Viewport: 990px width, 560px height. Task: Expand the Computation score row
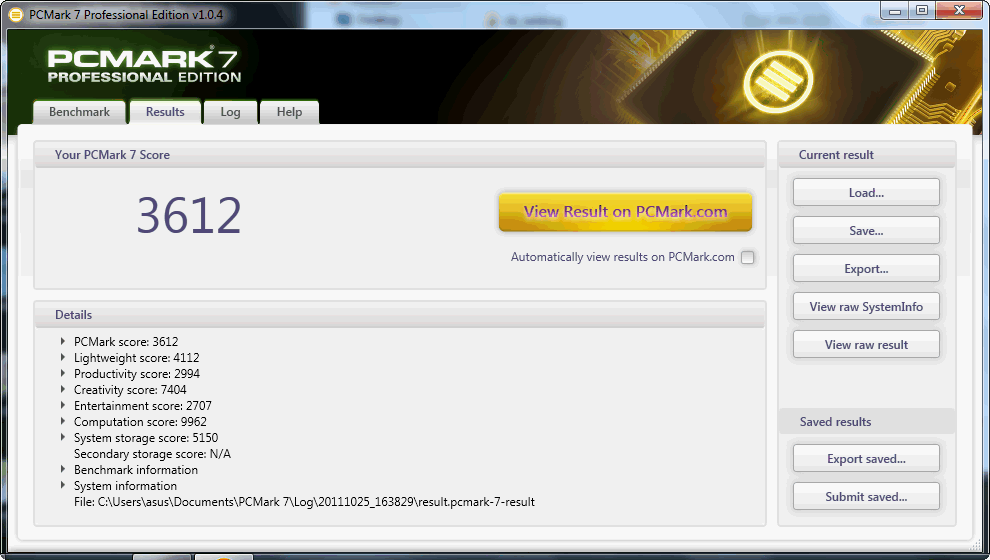tap(63, 421)
